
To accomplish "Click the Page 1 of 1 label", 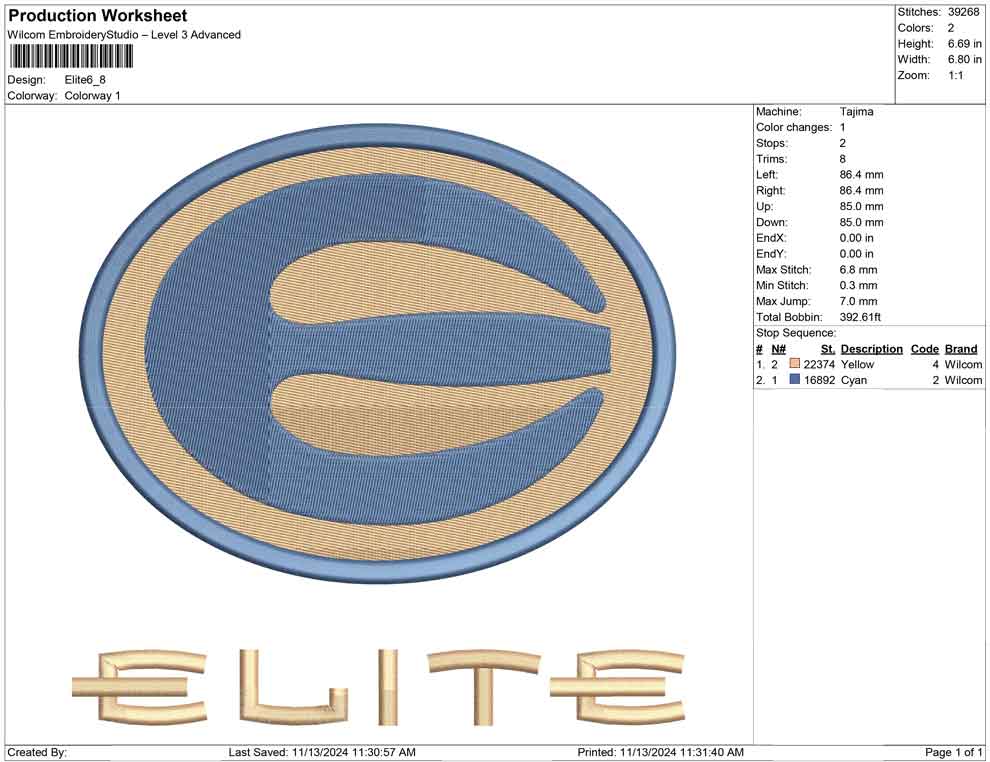I will [x=950, y=751].
